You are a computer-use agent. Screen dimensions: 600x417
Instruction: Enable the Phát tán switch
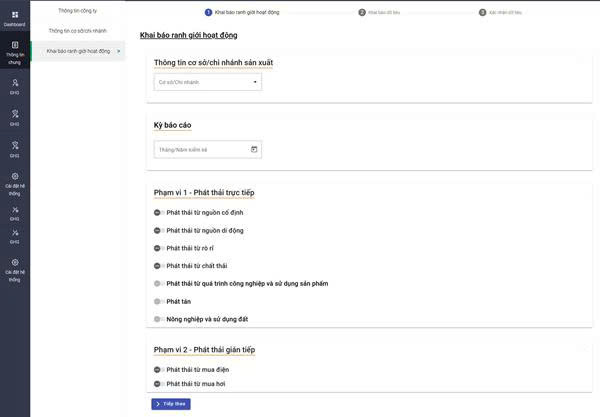tap(158, 301)
